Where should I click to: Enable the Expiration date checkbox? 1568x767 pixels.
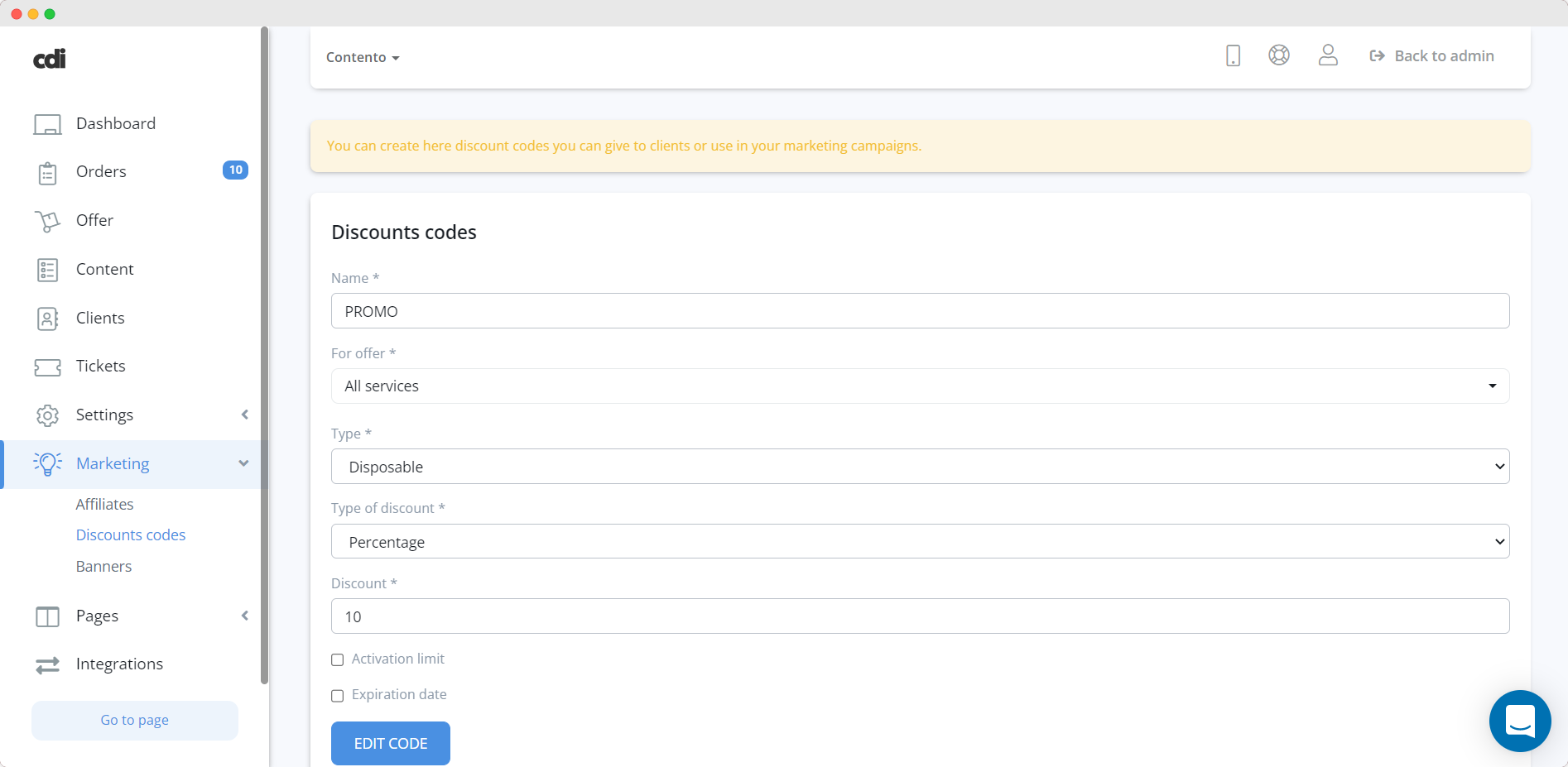tap(337, 696)
